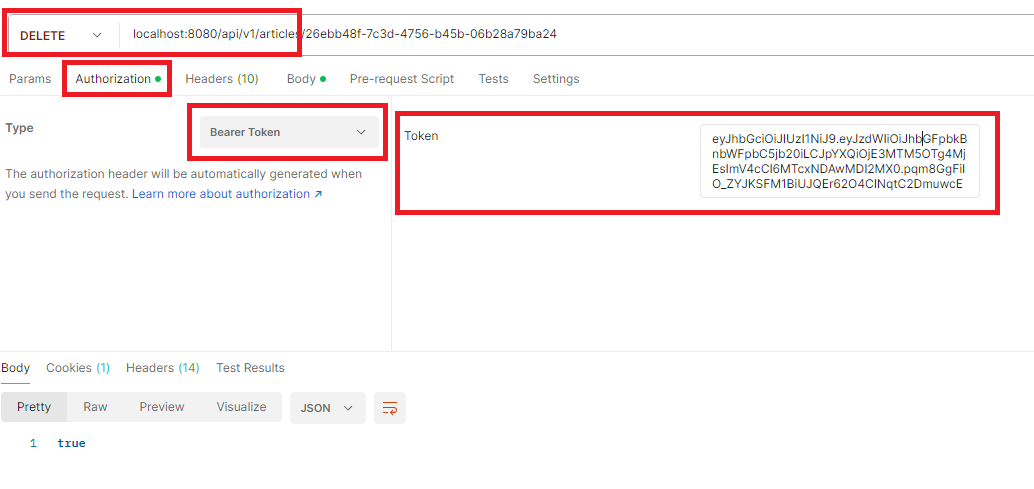Click the Learn more about authorization link

point(227,194)
